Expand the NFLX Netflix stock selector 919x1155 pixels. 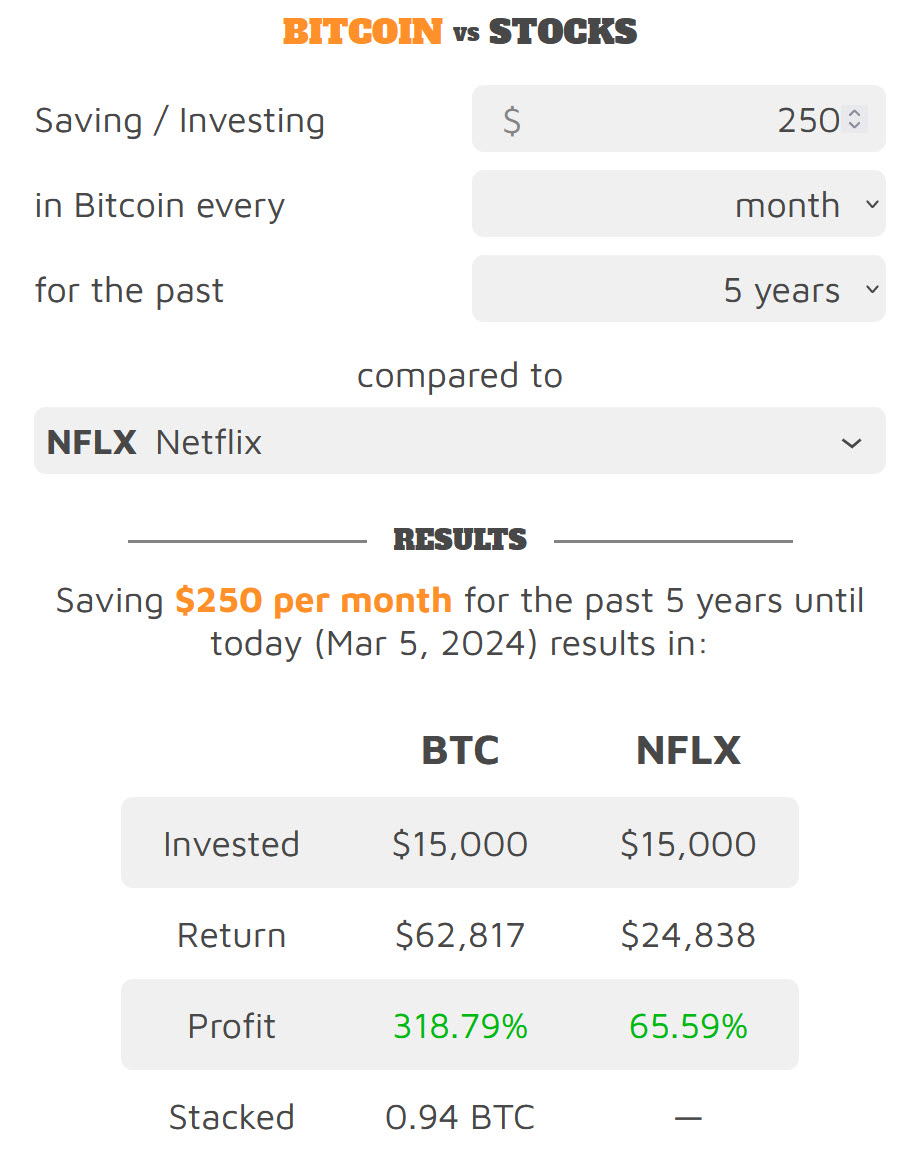pyautogui.click(x=459, y=441)
